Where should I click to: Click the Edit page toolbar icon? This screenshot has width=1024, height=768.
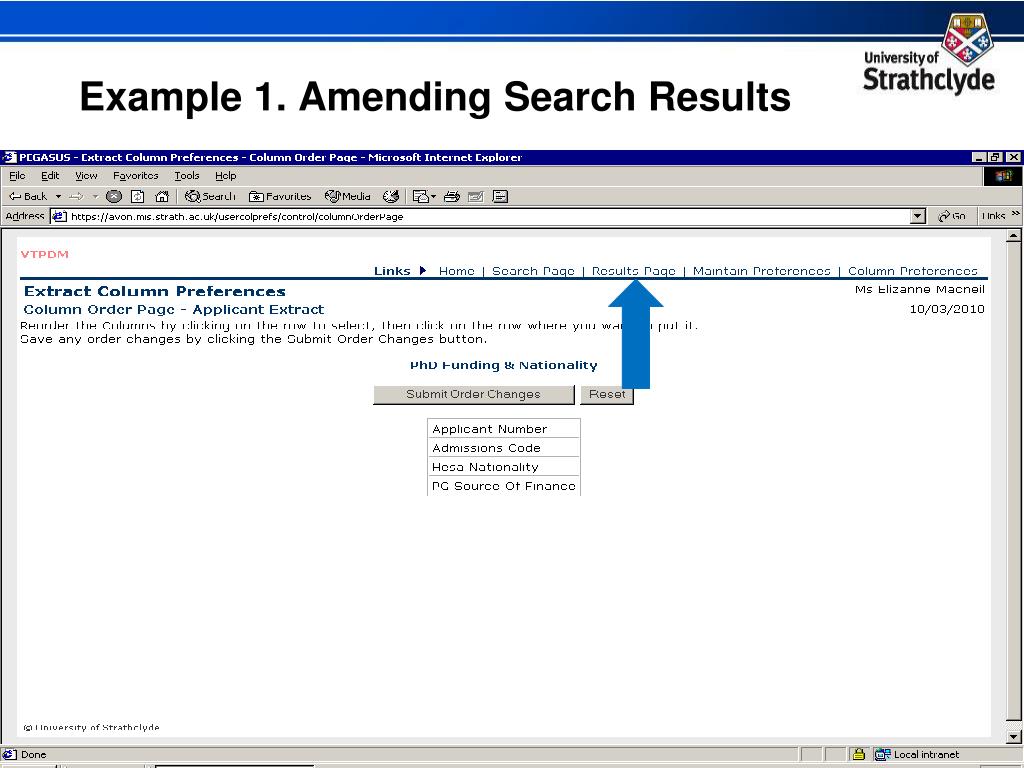[475, 196]
